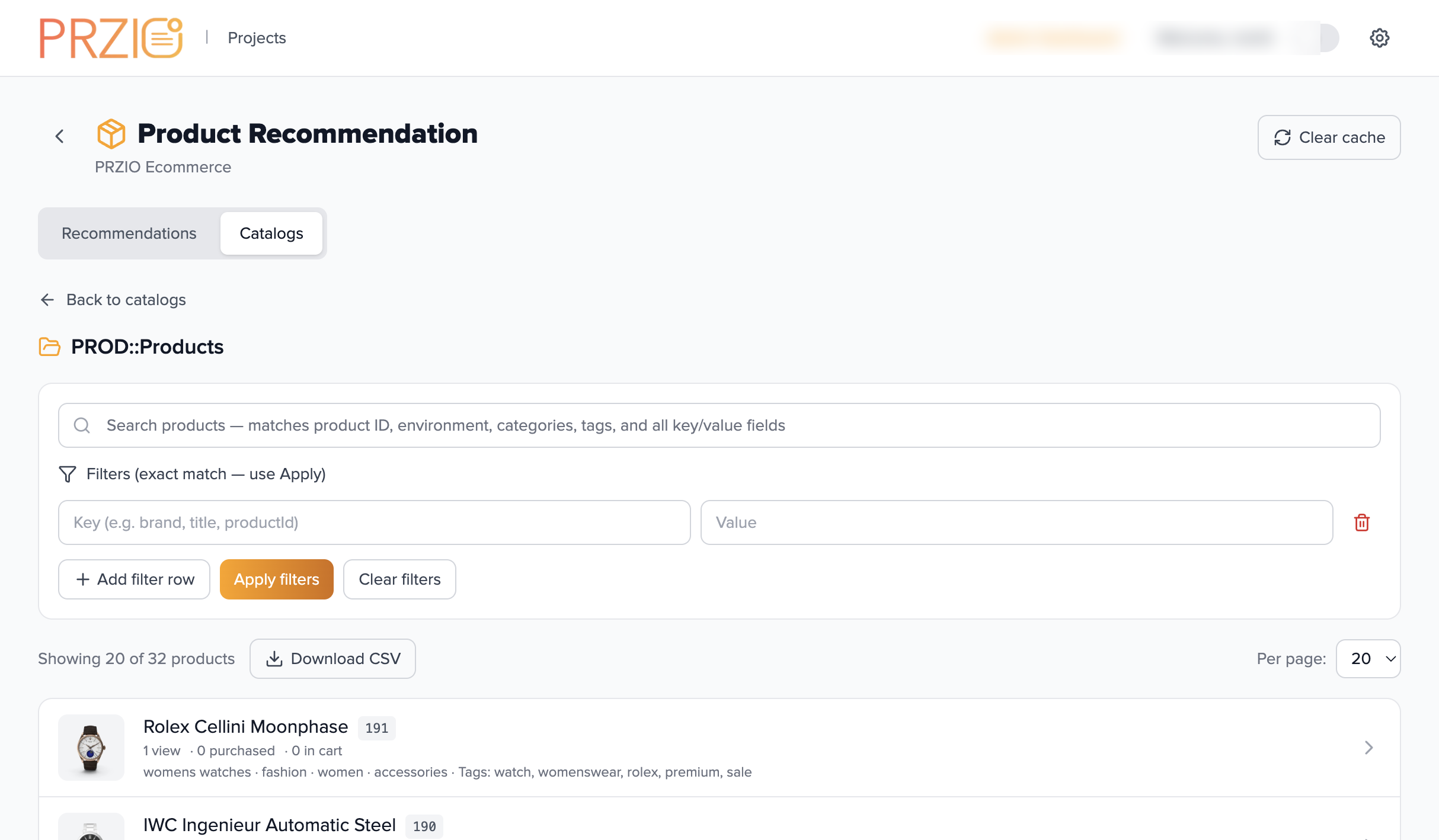
Task: Click the orange package icon beside Product Recommendation
Action: pyautogui.click(x=111, y=133)
